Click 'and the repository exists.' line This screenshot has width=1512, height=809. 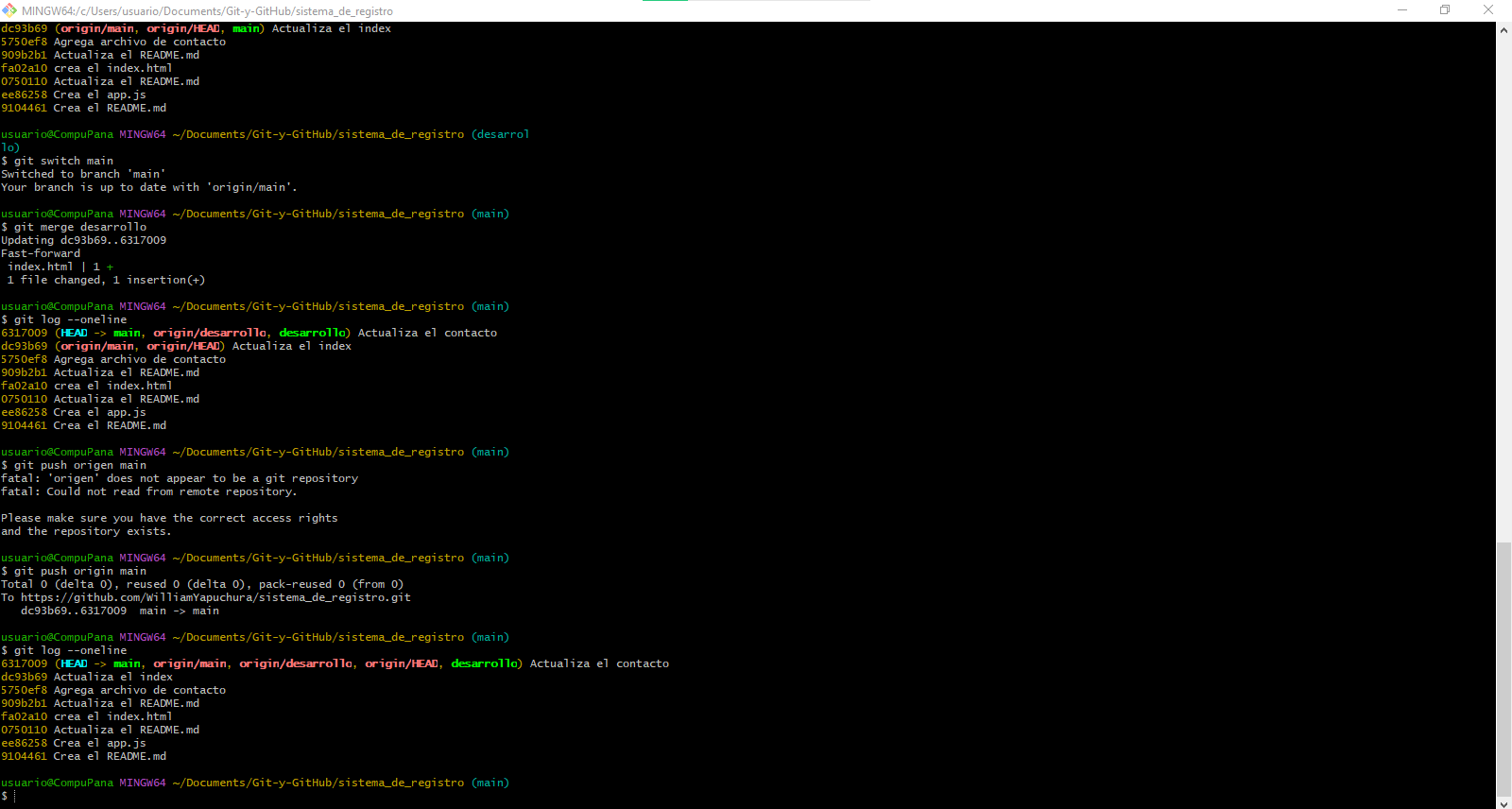click(86, 531)
